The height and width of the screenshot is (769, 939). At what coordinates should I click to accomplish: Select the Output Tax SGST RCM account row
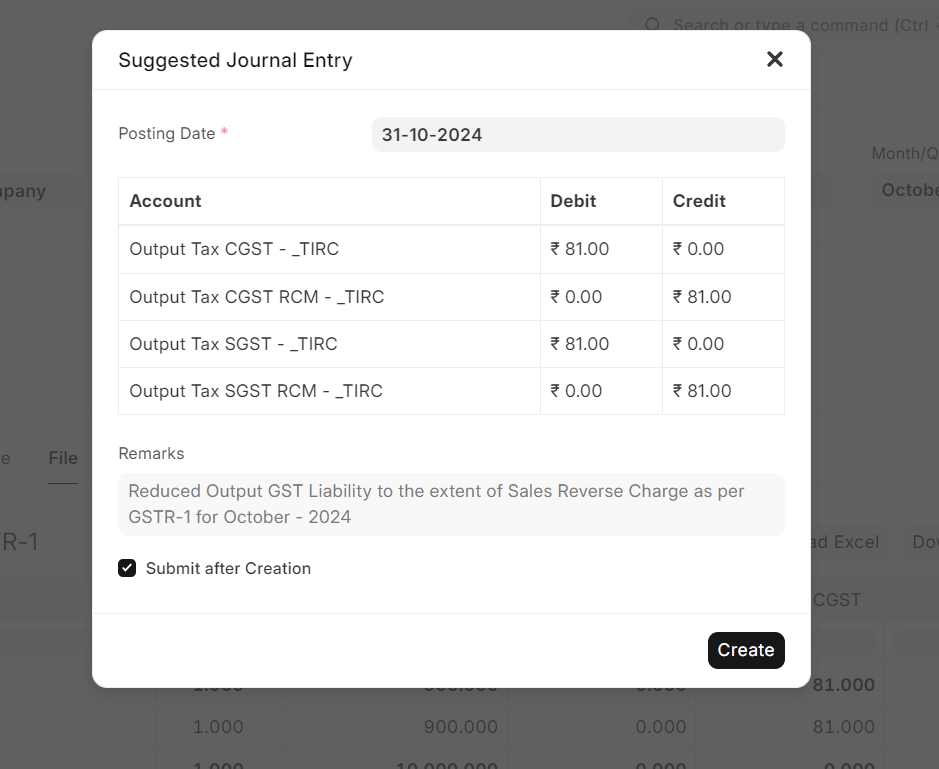click(x=256, y=391)
